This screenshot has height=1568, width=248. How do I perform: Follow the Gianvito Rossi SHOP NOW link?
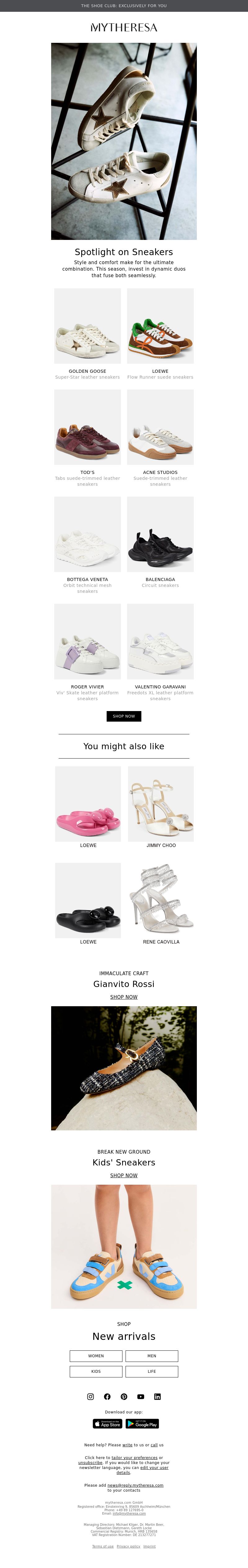pyautogui.click(x=124, y=997)
